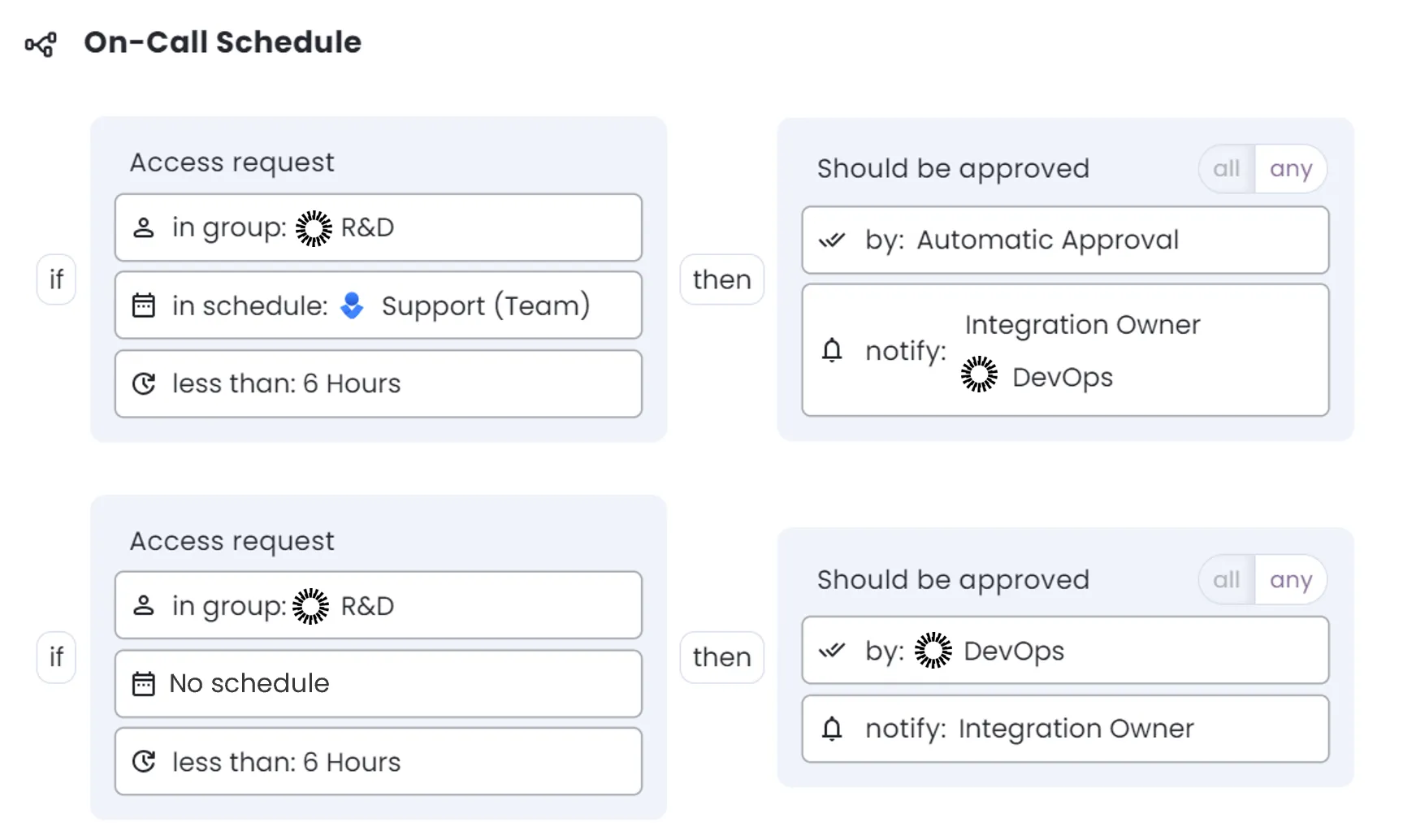Switch second rule approval to 'all'

tap(1227, 580)
